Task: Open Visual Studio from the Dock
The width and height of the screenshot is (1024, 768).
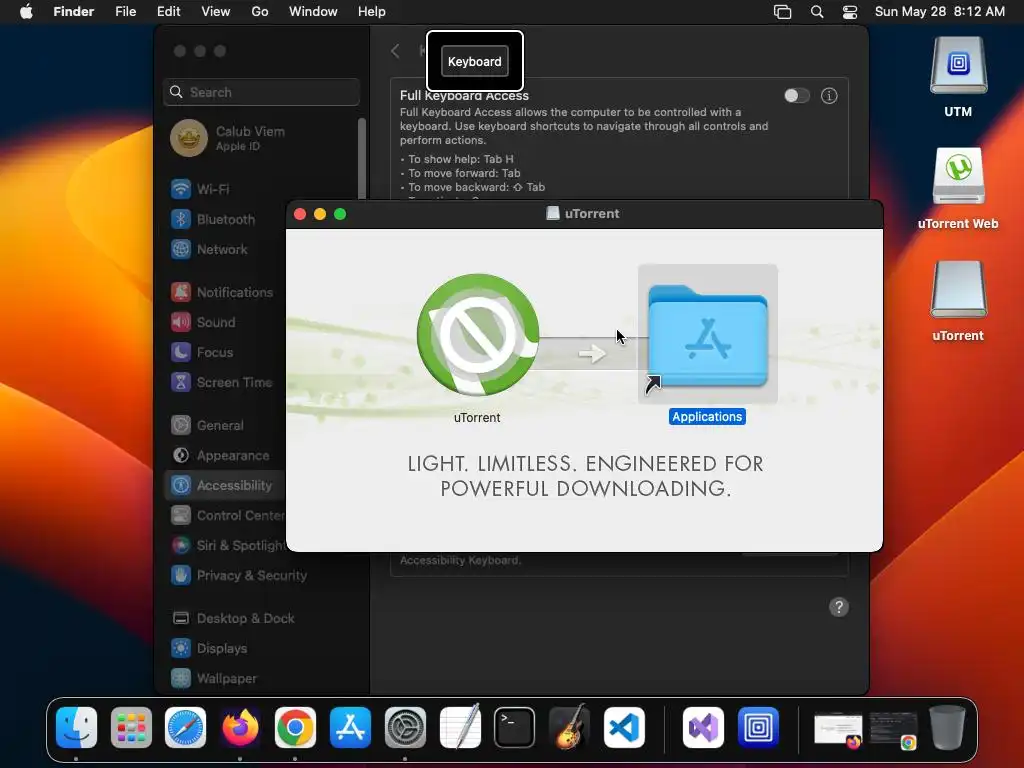Action: [703, 727]
